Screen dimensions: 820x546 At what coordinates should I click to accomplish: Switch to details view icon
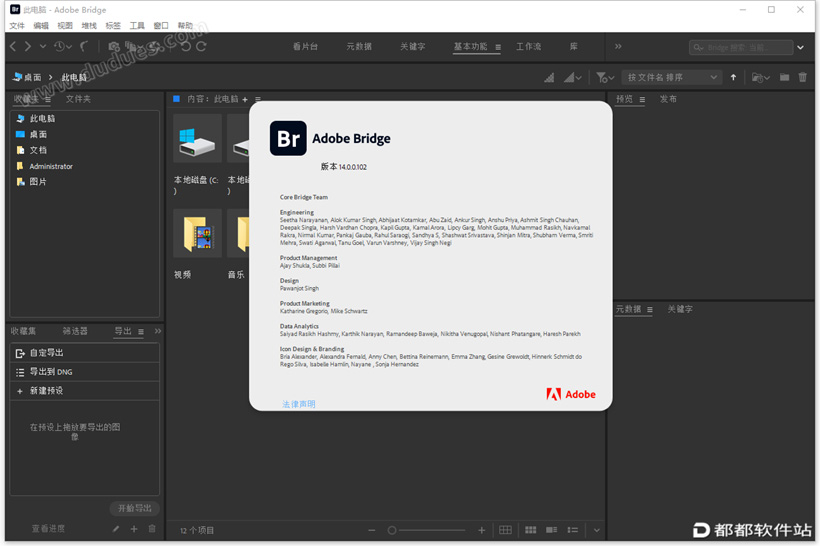[x=552, y=530]
